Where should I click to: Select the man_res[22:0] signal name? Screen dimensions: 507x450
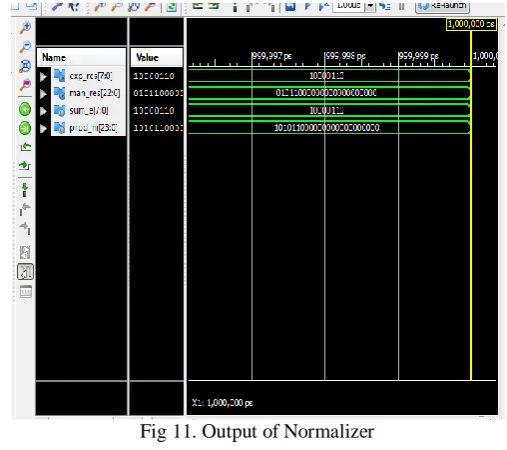(95, 93)
